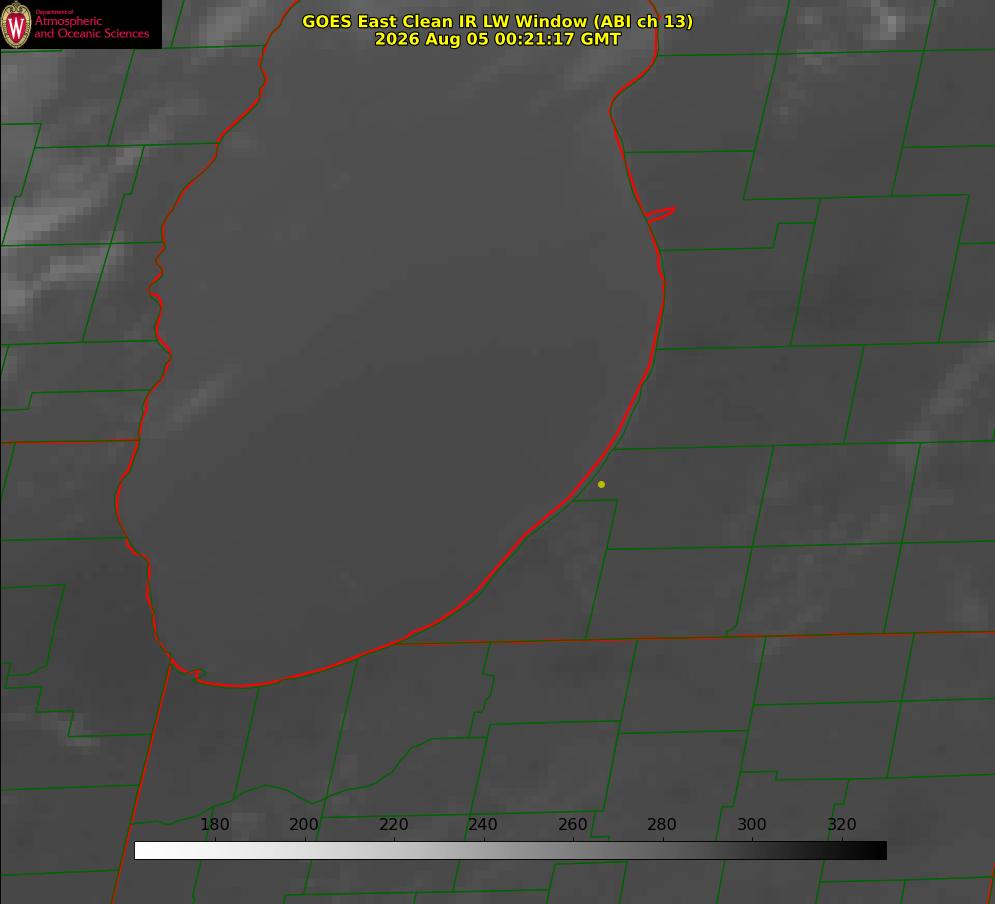995x904 pixels.
Task: Click the 220 tick label on the colorbar
Action: (x=393, y=824)
